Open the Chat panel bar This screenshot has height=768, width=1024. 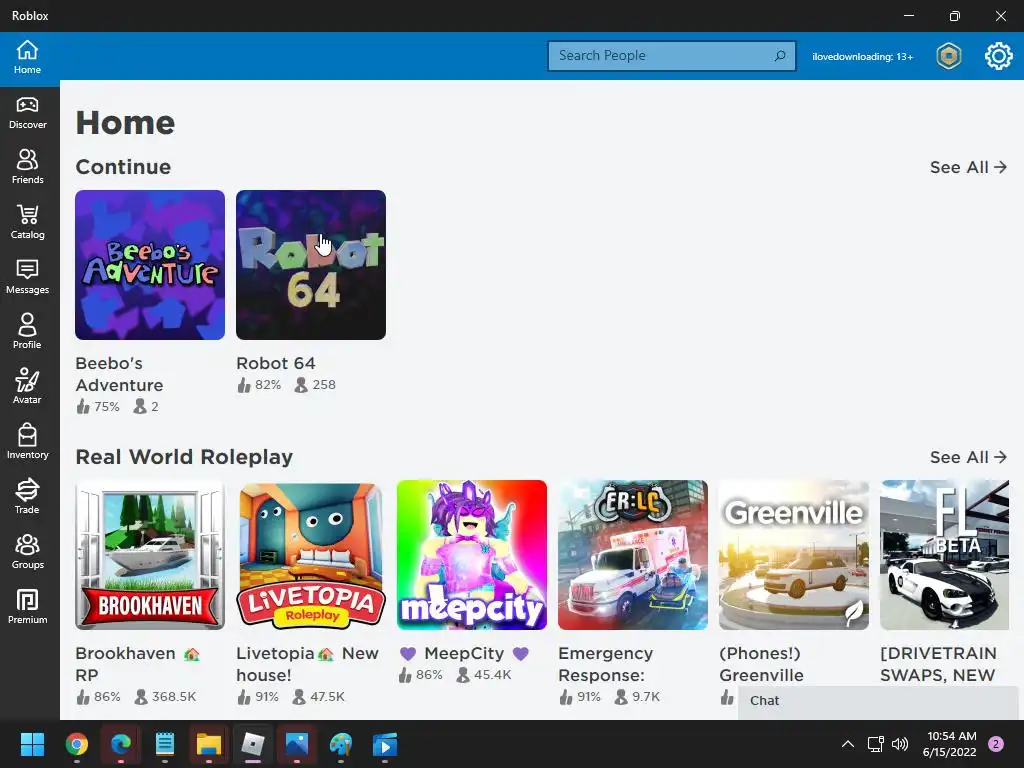click(878, 702)
